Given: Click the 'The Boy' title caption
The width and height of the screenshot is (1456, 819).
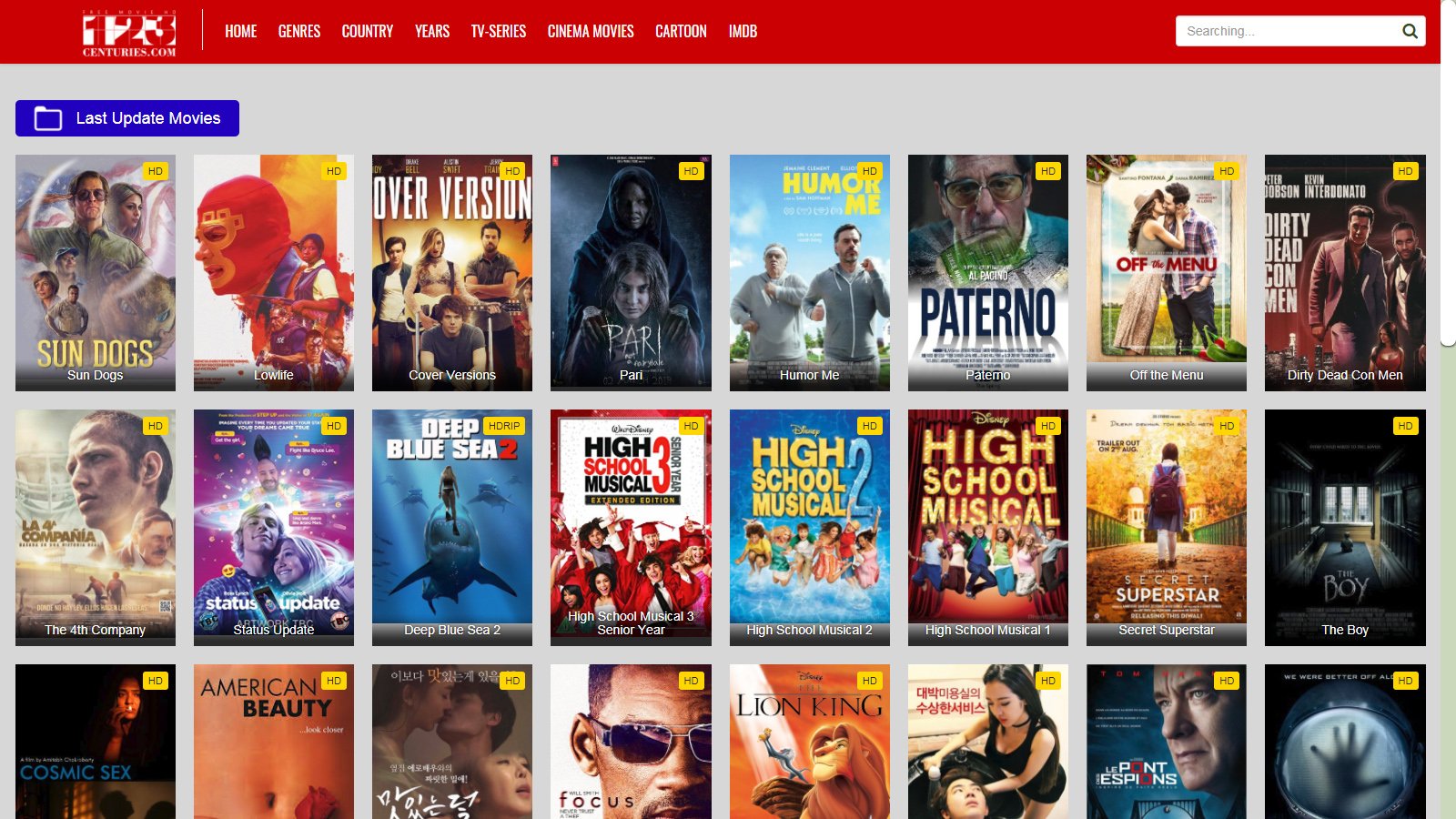Looking at the screenshot, I should pyautogui.click(x=1345, y=630).
